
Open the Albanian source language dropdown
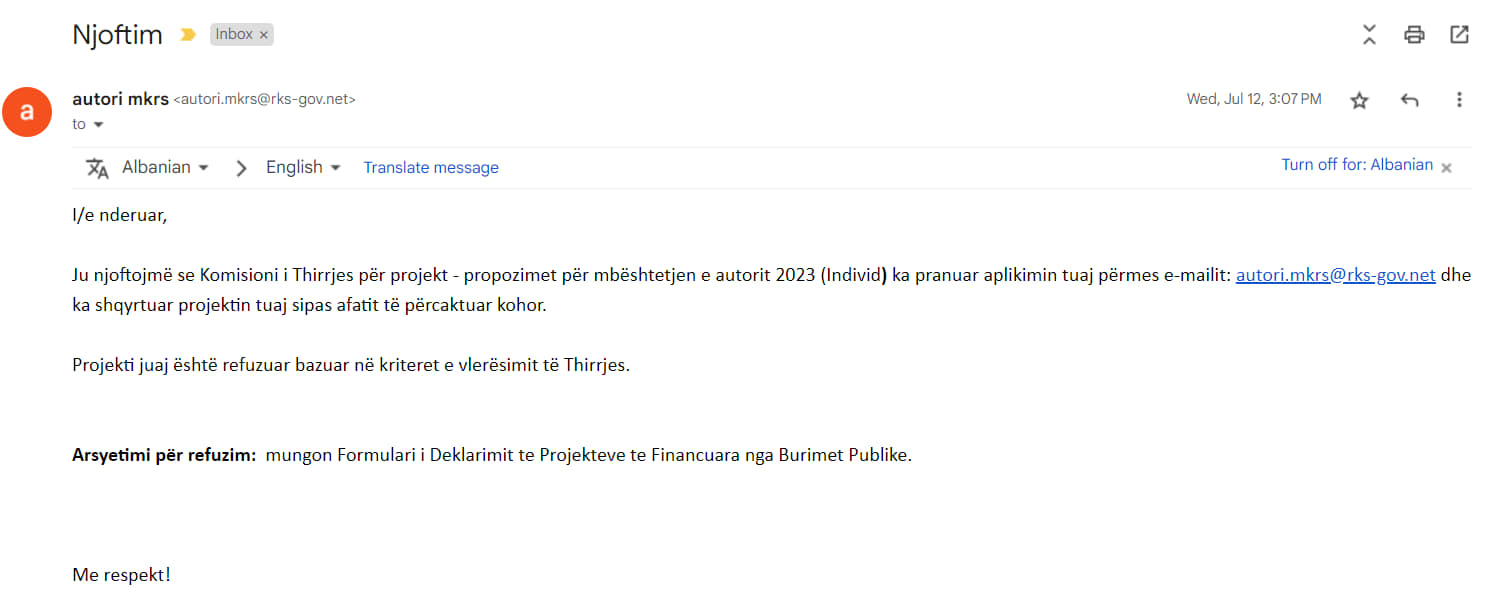166,167
